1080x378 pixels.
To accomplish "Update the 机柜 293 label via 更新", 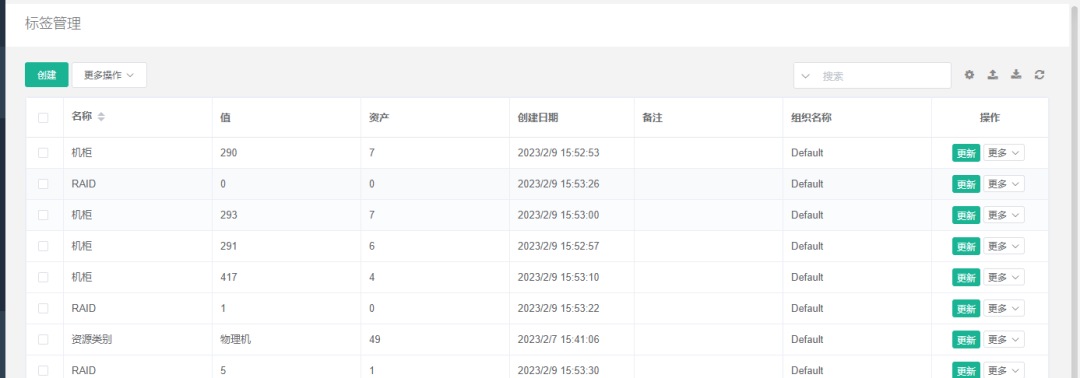I will [966, 215].
